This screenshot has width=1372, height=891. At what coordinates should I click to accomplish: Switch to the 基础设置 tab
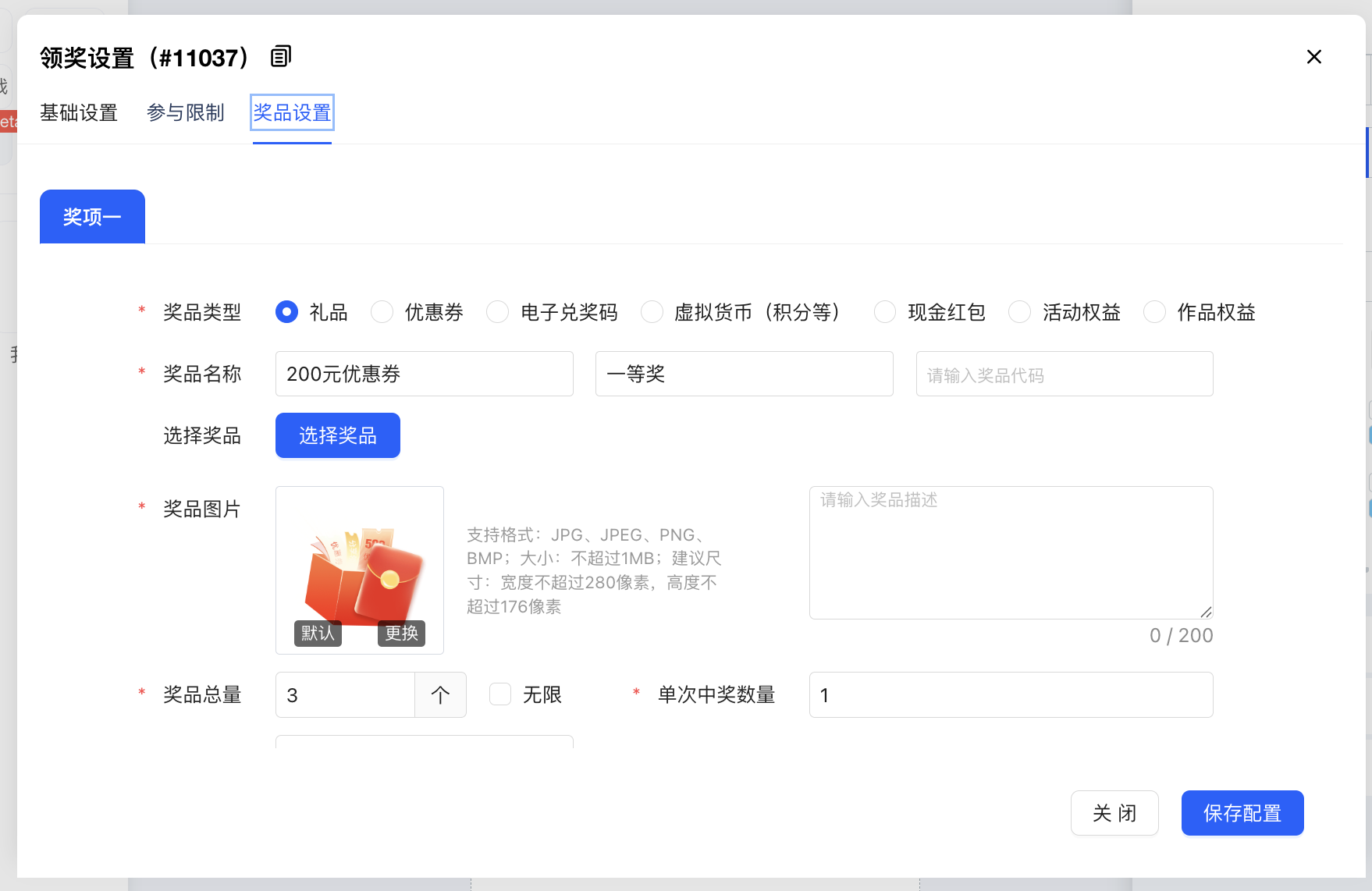[79, 113]
